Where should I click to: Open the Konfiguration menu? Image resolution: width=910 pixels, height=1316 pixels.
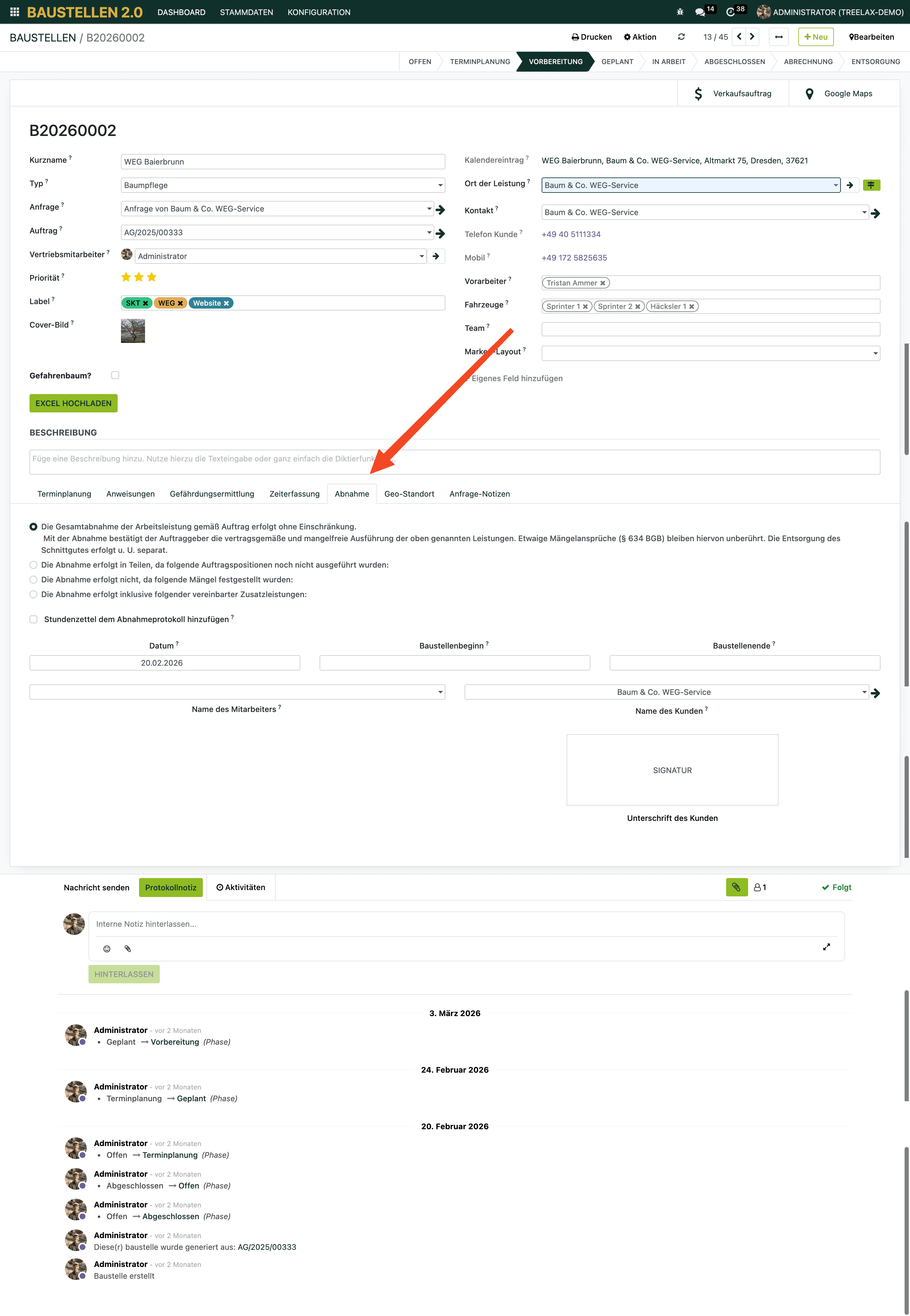point(319,12)
